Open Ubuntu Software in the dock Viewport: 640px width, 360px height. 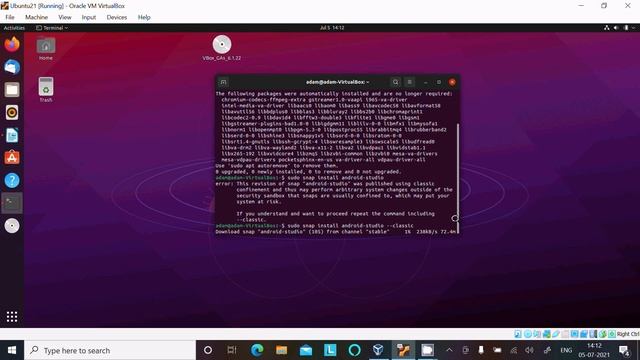(x=12, y=158)
